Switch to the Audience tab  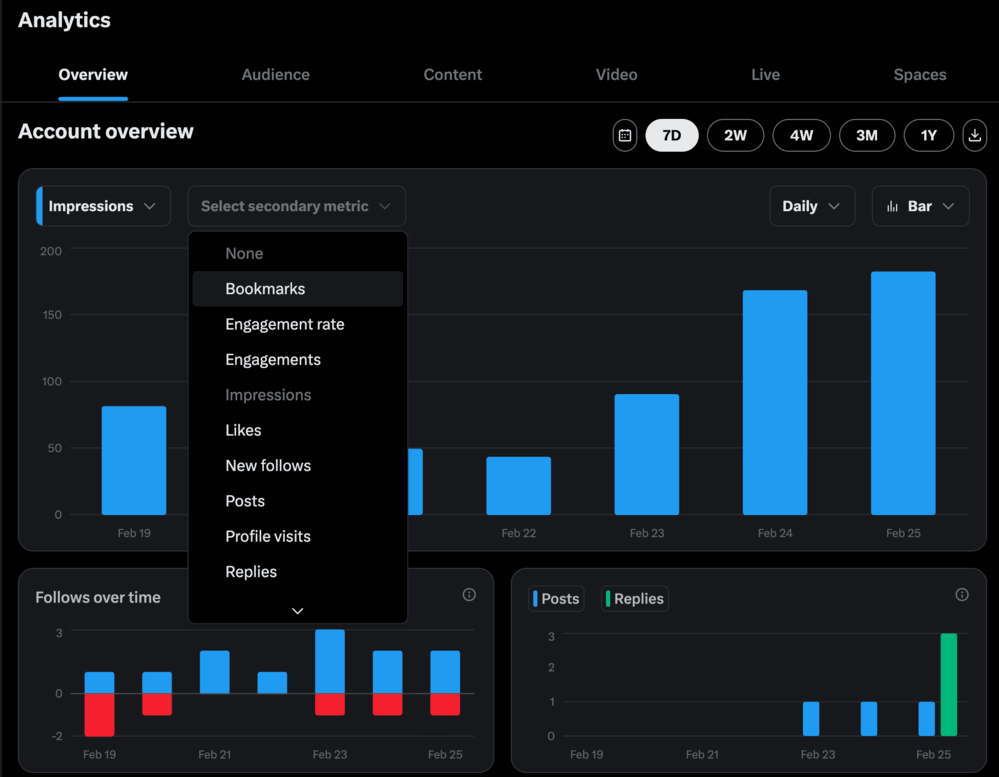click(x=275, y=75)
